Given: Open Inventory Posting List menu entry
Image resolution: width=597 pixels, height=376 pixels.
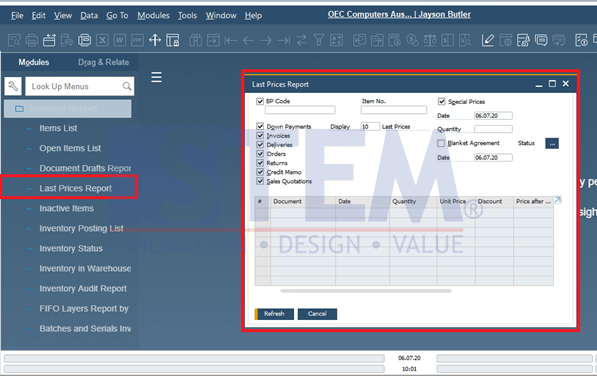Looking at the screenshot, I should [x=81, y=228].
